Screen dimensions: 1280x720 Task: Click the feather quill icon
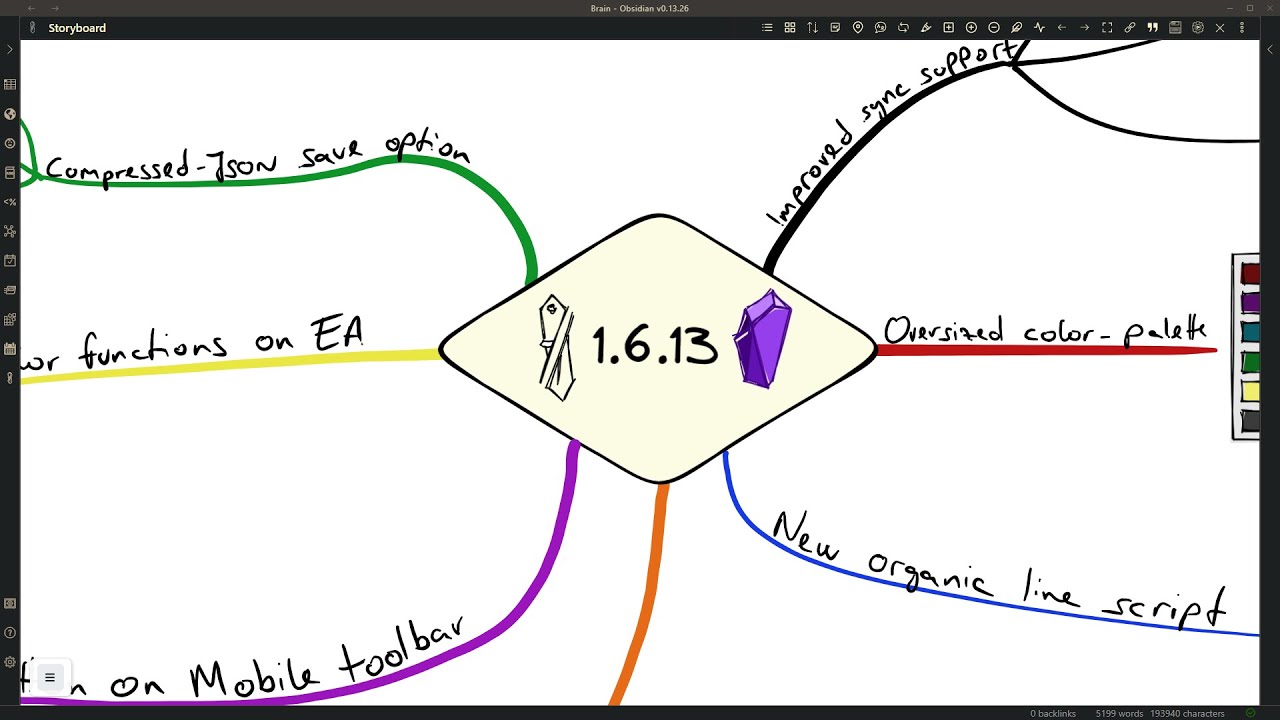tap(1016, 28)
